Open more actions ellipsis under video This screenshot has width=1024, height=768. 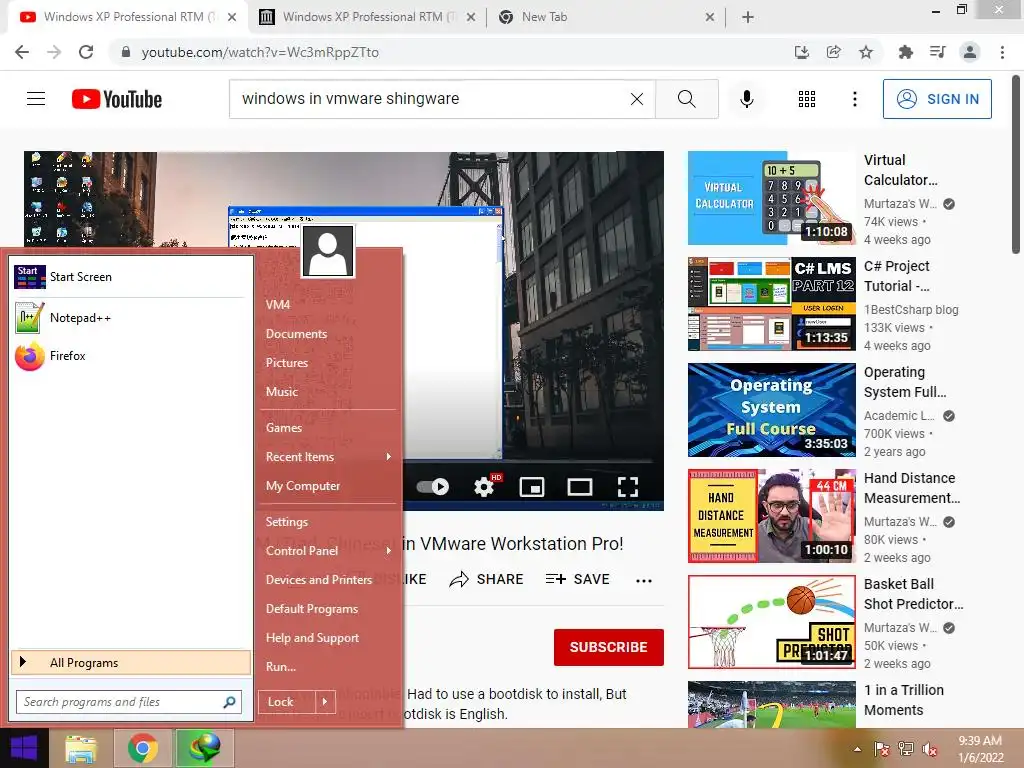point(644,581)
